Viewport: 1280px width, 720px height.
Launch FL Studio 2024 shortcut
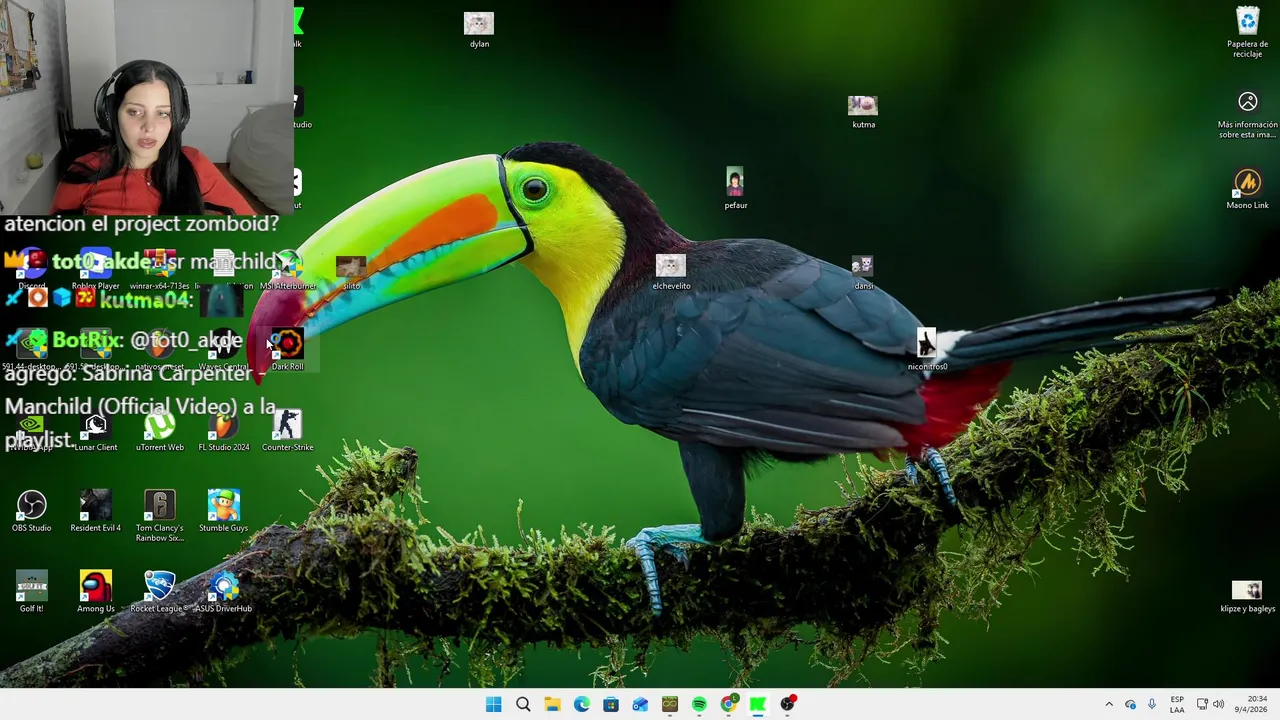(x=223, y=431)
